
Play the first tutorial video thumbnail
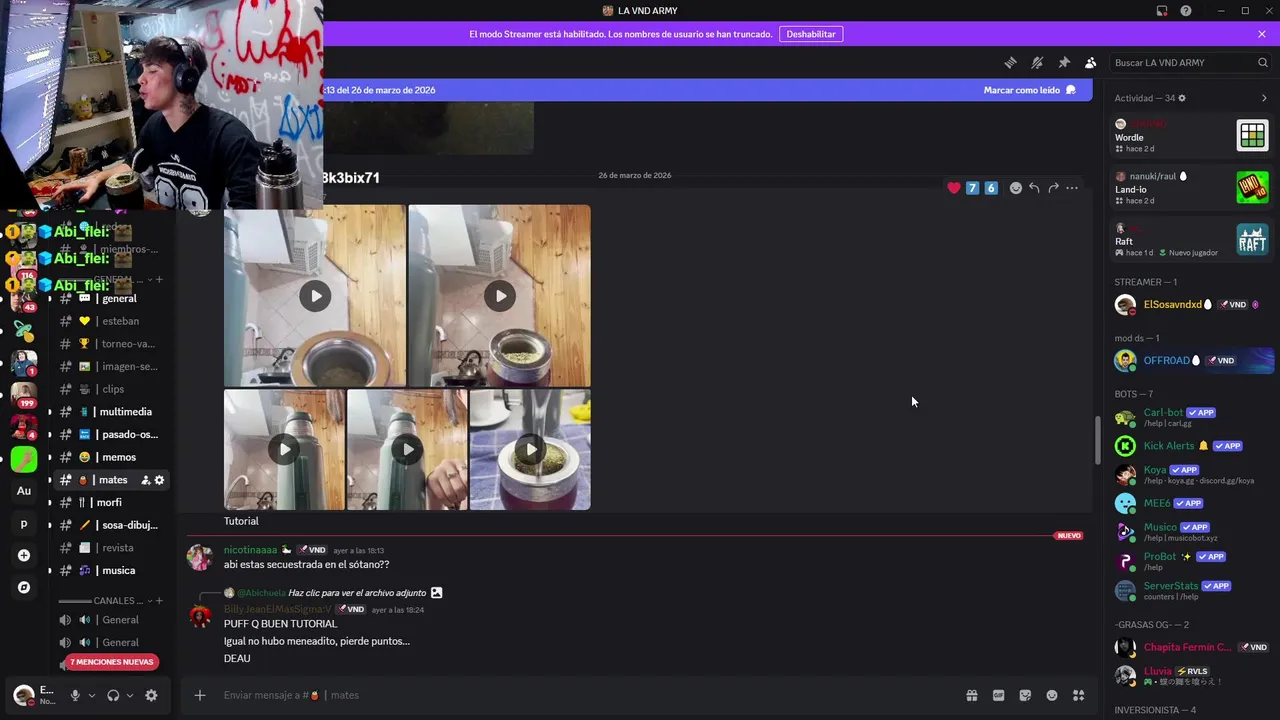pyautogui.click(x=315, y=296)
